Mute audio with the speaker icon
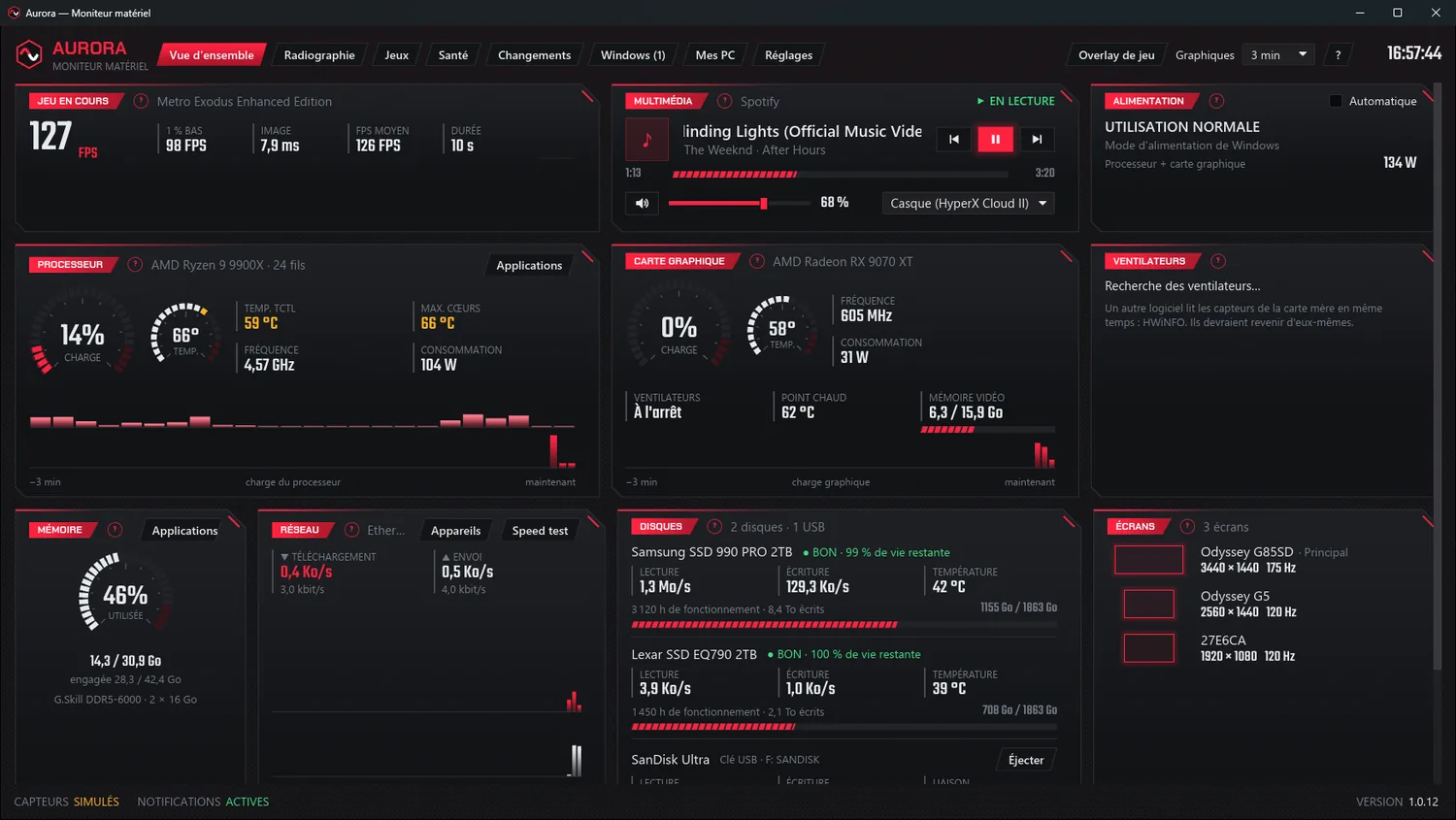Screen dimensions: 1456x820 (x=642, y=203)
